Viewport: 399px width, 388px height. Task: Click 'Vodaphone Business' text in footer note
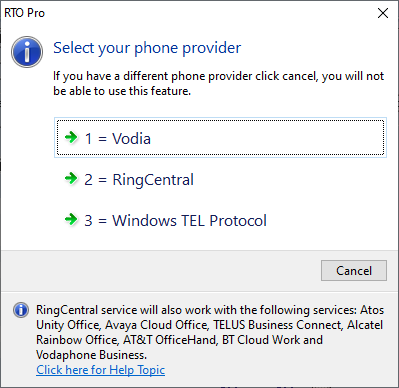pyautogui.click(x=91, y=355)
